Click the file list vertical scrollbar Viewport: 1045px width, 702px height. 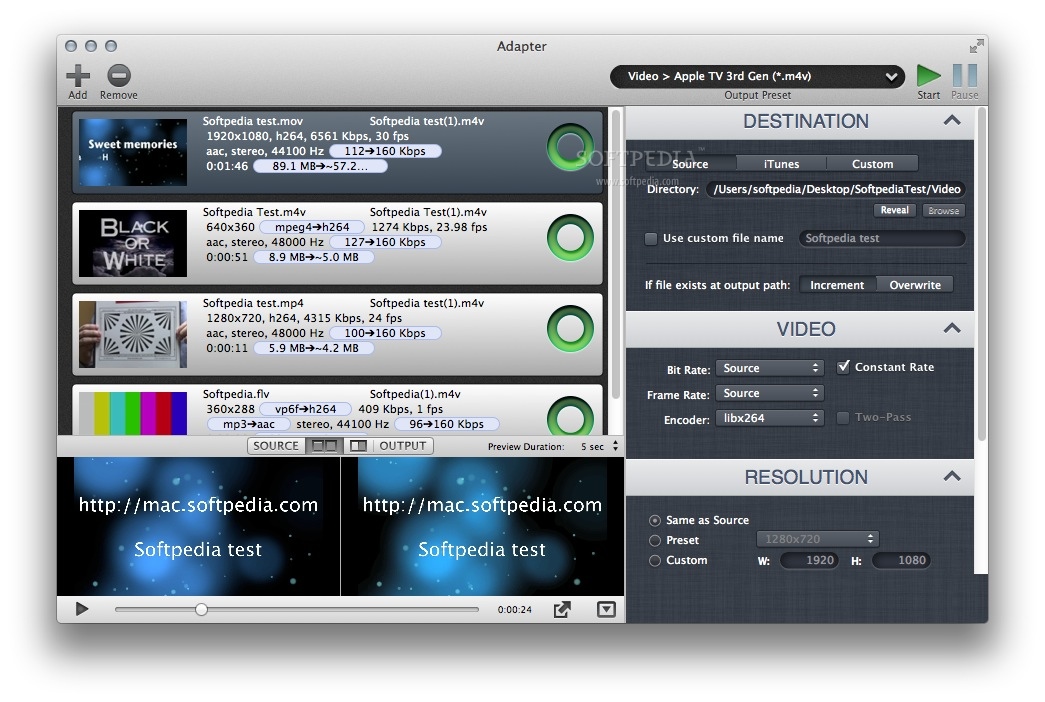point(616,253)
